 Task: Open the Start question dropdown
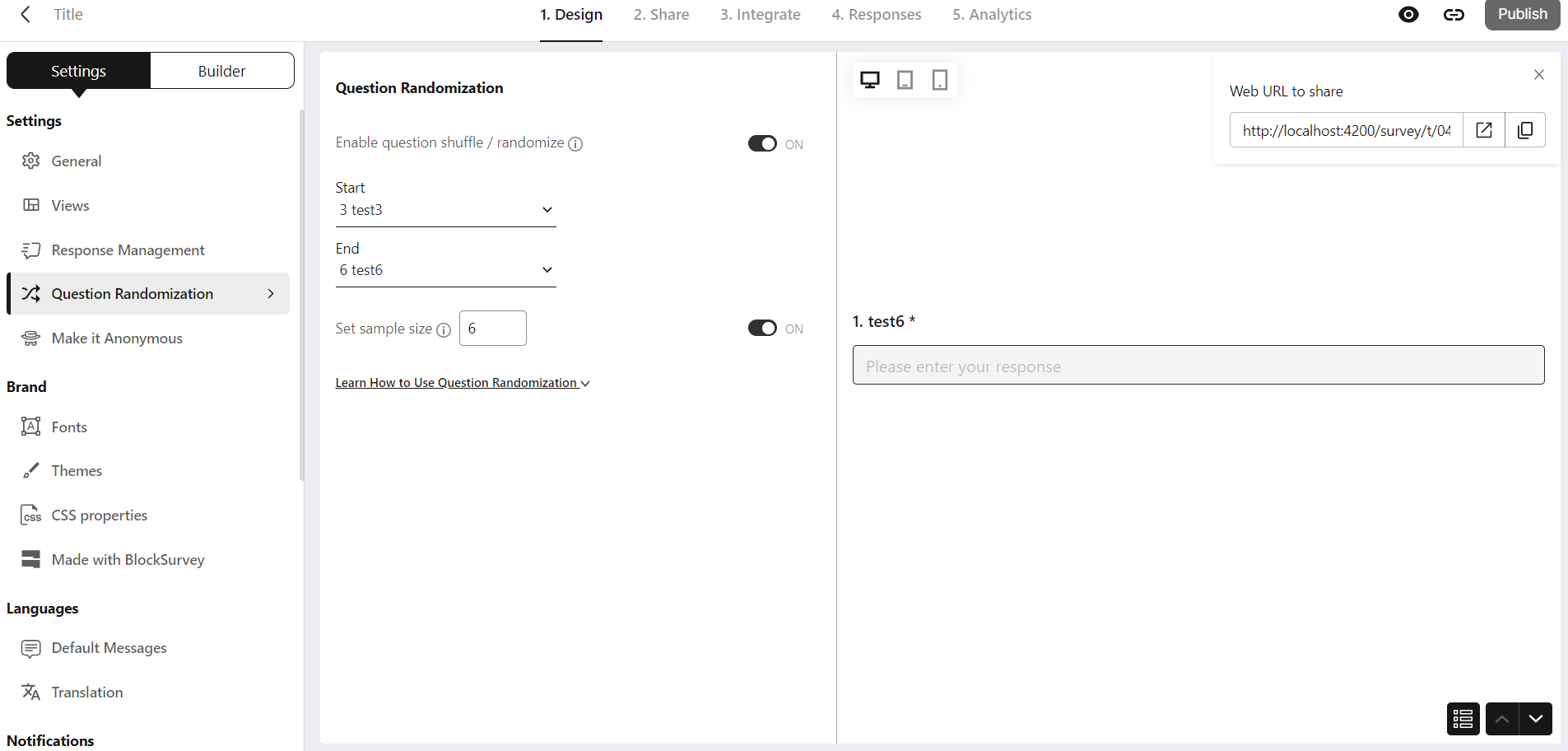pos(446,210)
